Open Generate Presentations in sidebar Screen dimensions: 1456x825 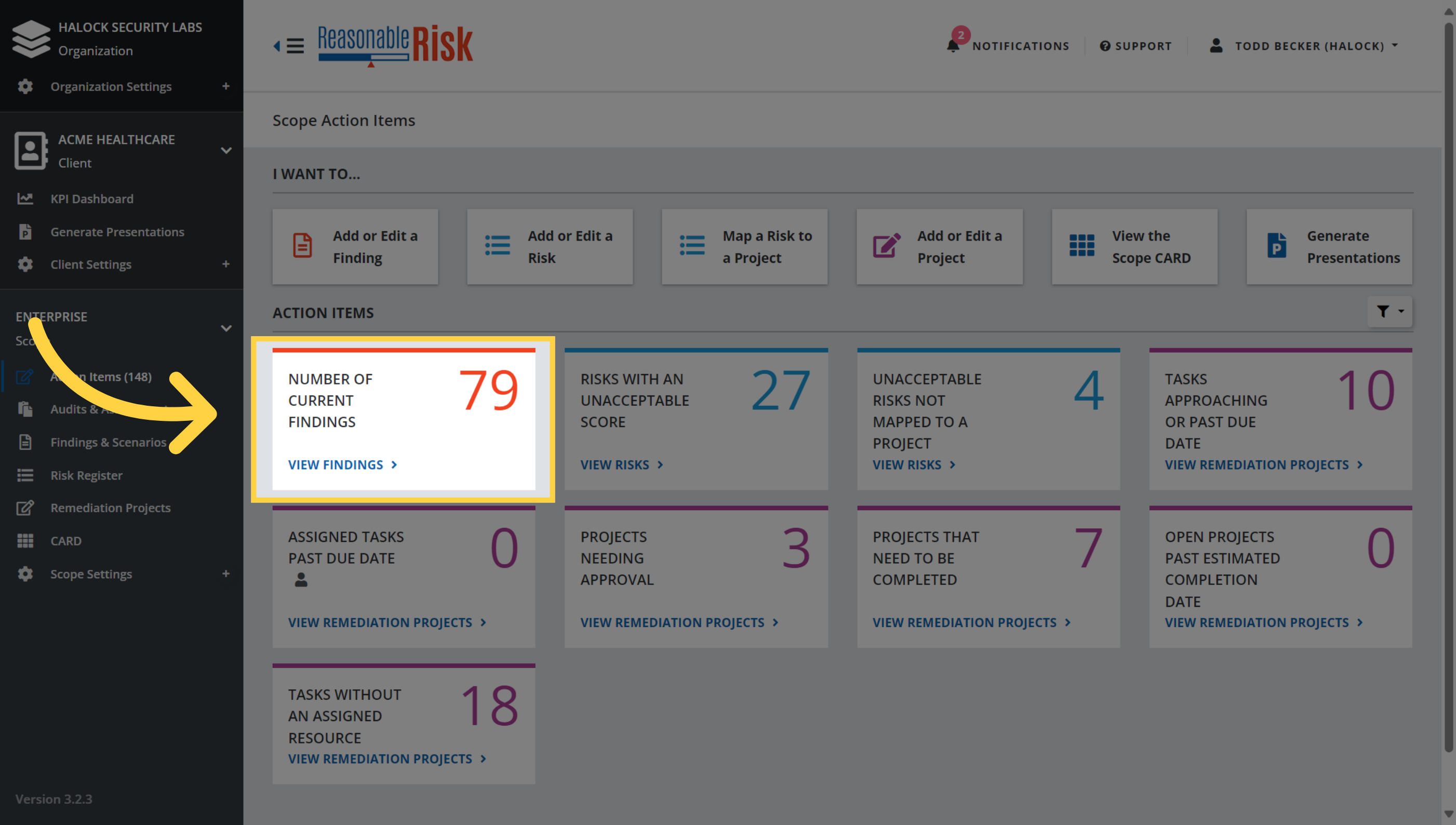pos(117,232)
